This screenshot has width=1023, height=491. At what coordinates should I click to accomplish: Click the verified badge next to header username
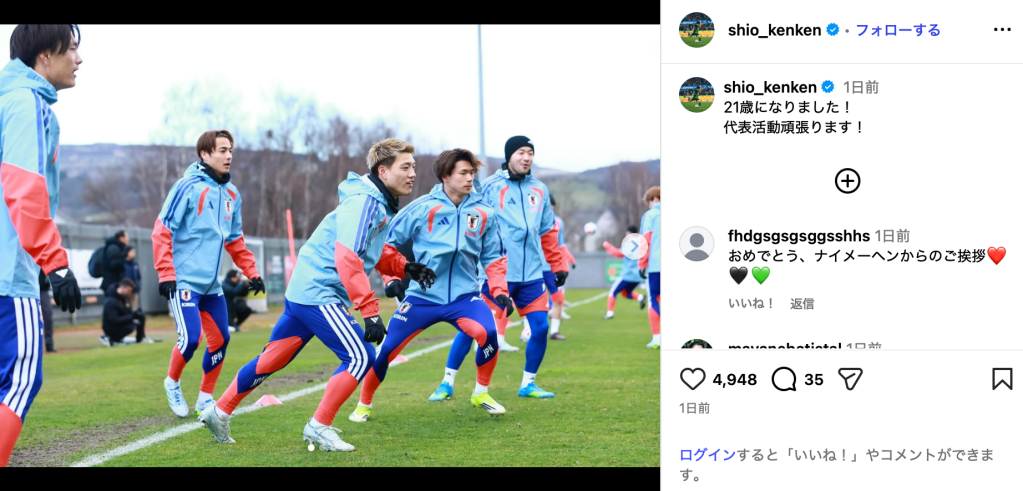tap(832, 30)
